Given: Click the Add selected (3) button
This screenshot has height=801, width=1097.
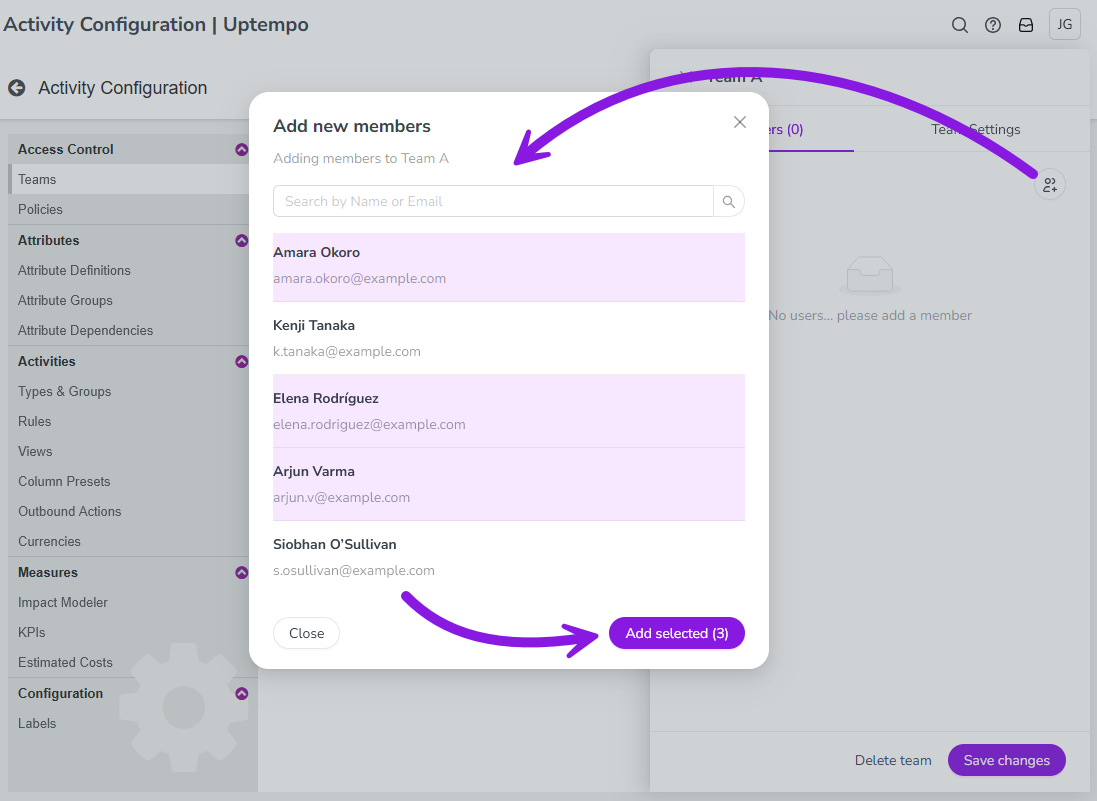Looking at the screenshot, I should click(677, 633).
